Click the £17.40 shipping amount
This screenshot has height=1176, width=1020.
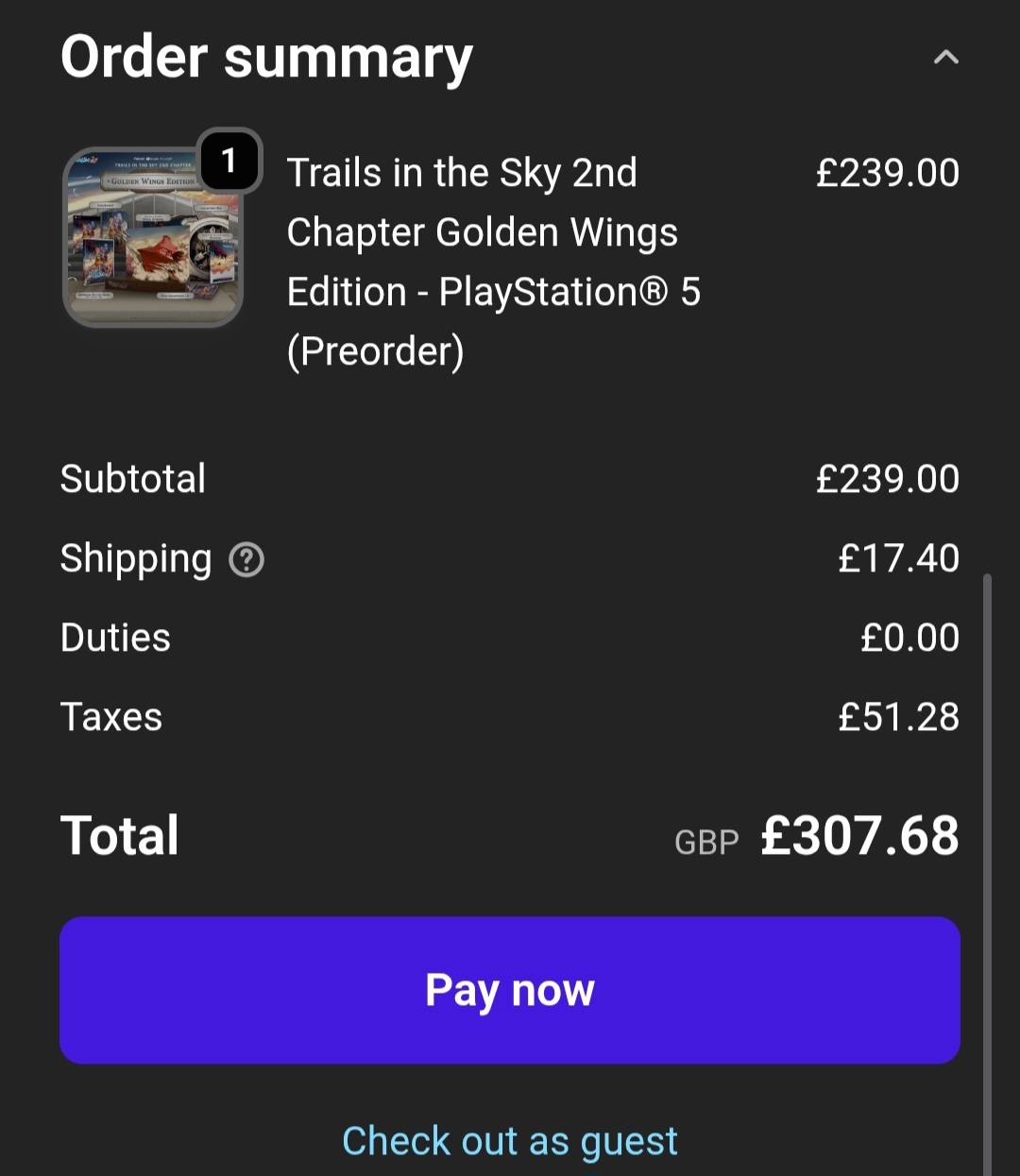pos(898,558)
